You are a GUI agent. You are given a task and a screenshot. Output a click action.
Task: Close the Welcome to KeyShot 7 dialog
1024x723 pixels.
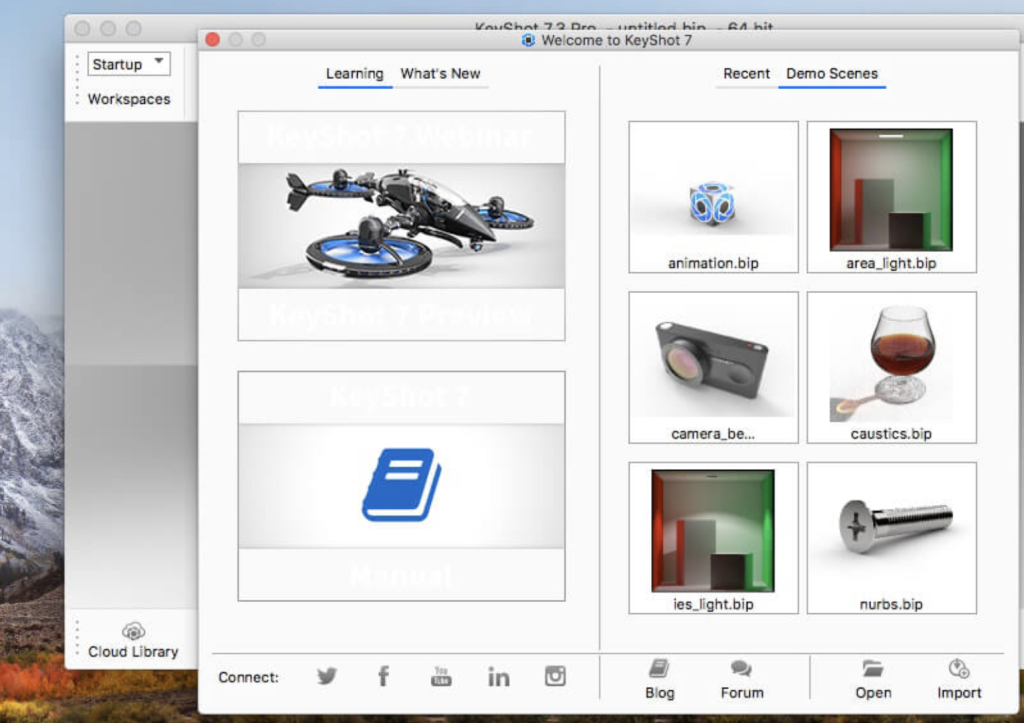pos(212,40)
